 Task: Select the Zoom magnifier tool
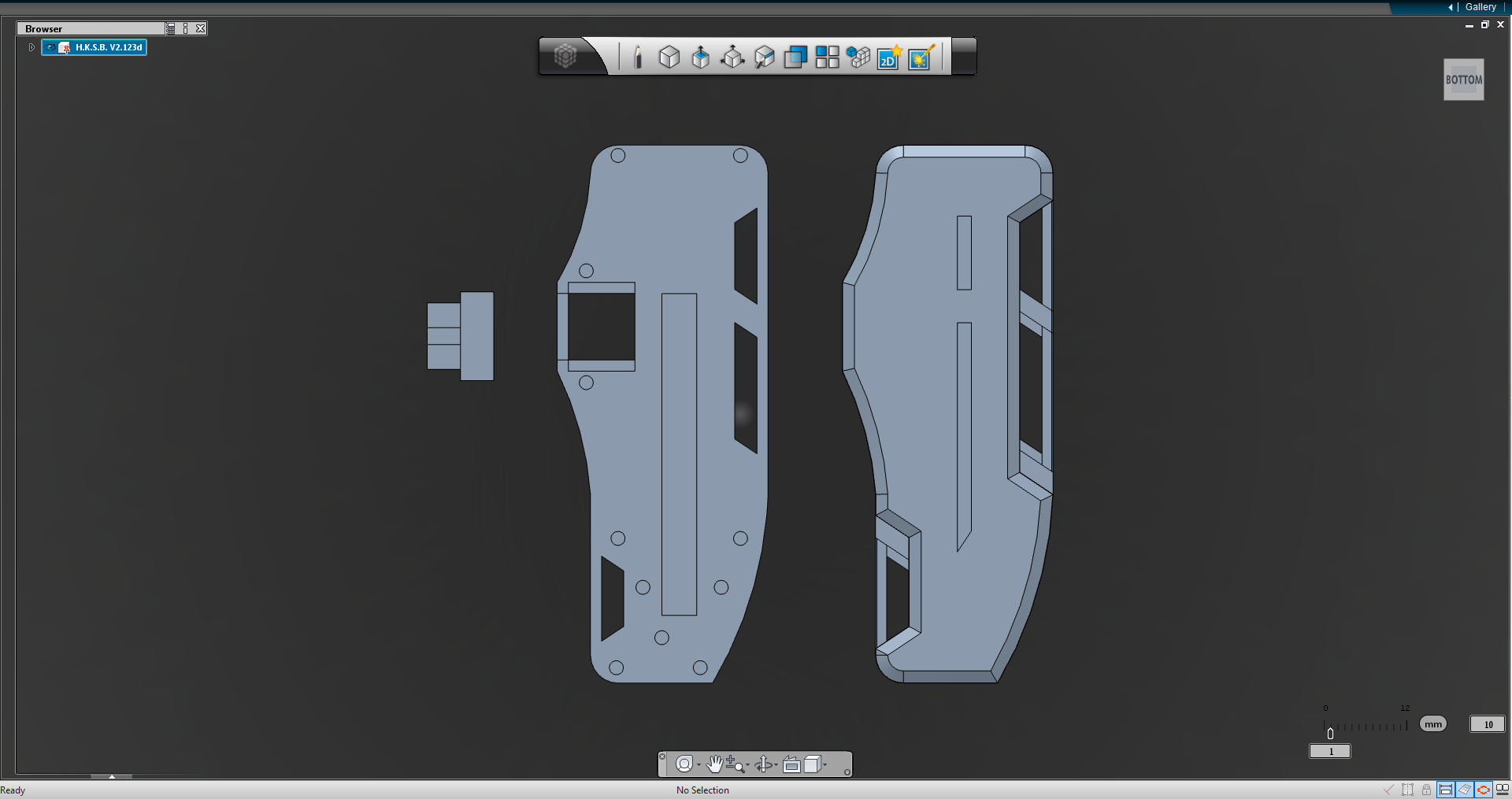tap(734, 764)
